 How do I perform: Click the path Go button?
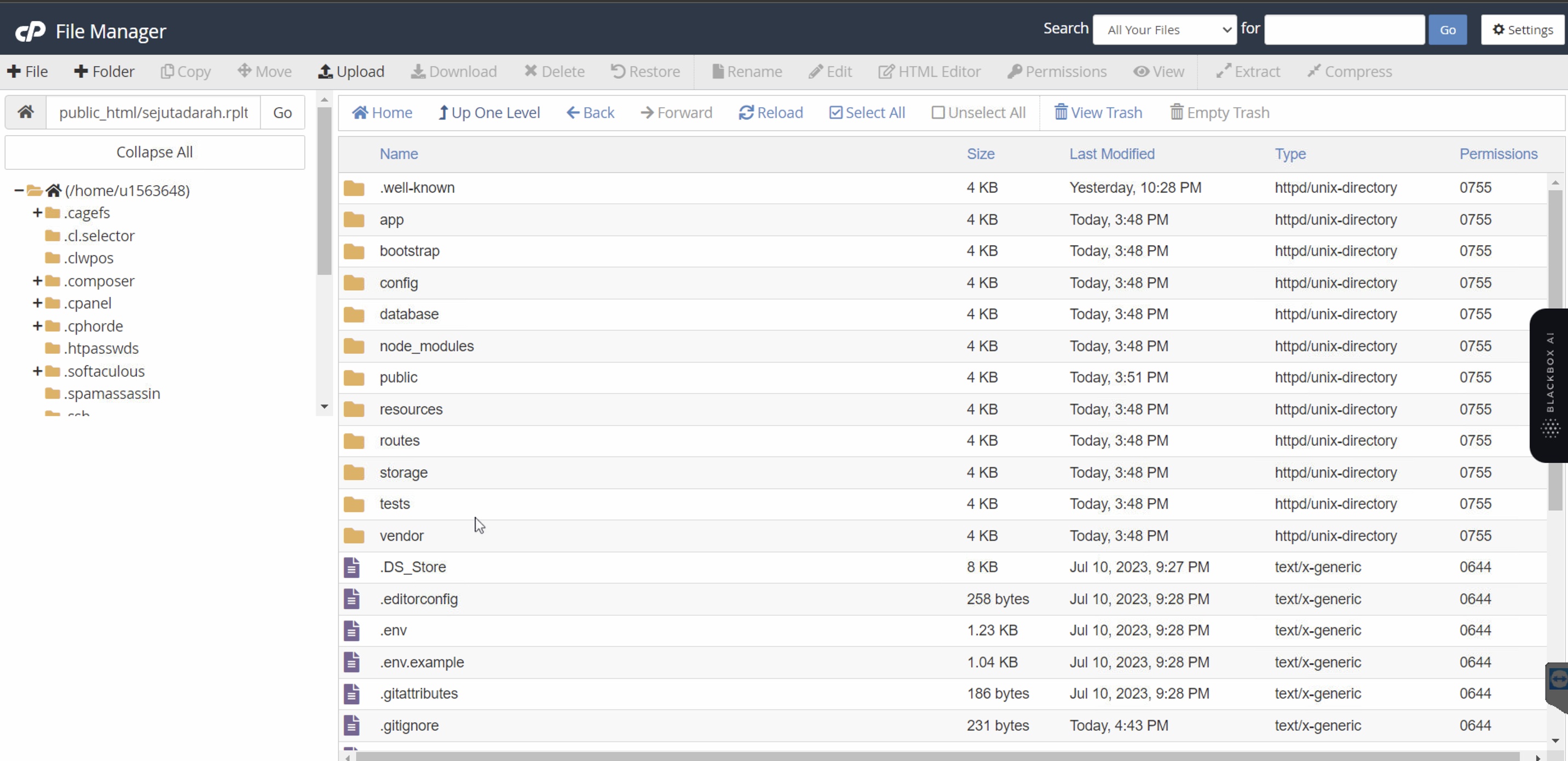point(283,113)
